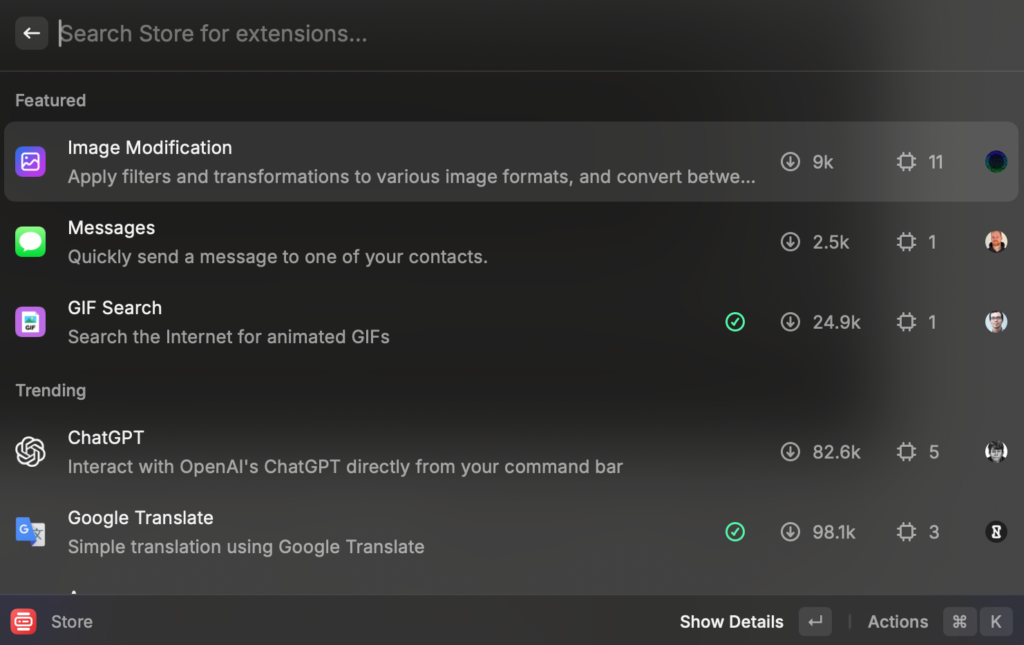Click the Show Details button

pyautogui.click(x=731, y=621)
